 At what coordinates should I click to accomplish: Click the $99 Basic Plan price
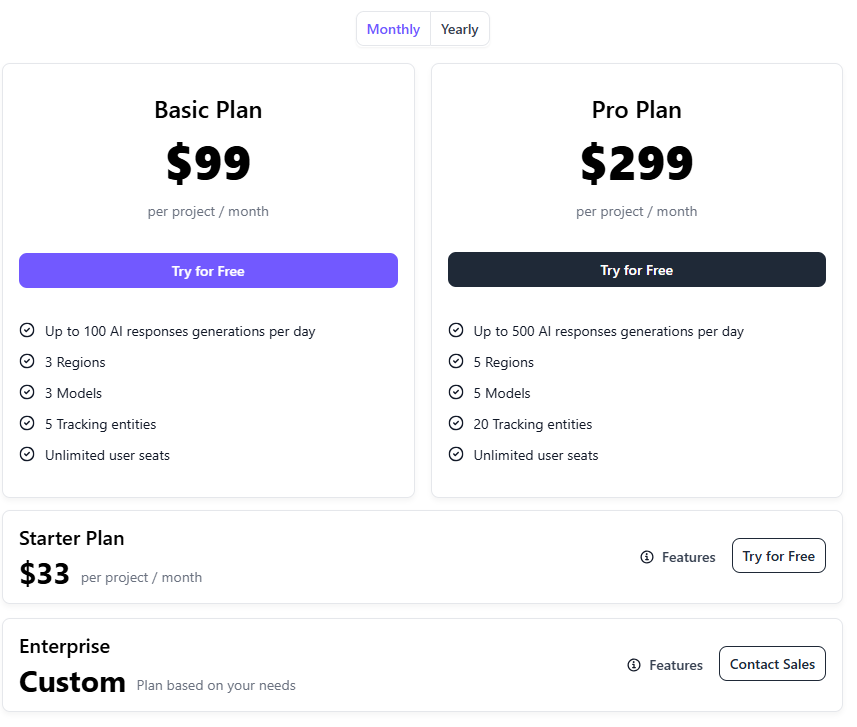pos(208,163)
